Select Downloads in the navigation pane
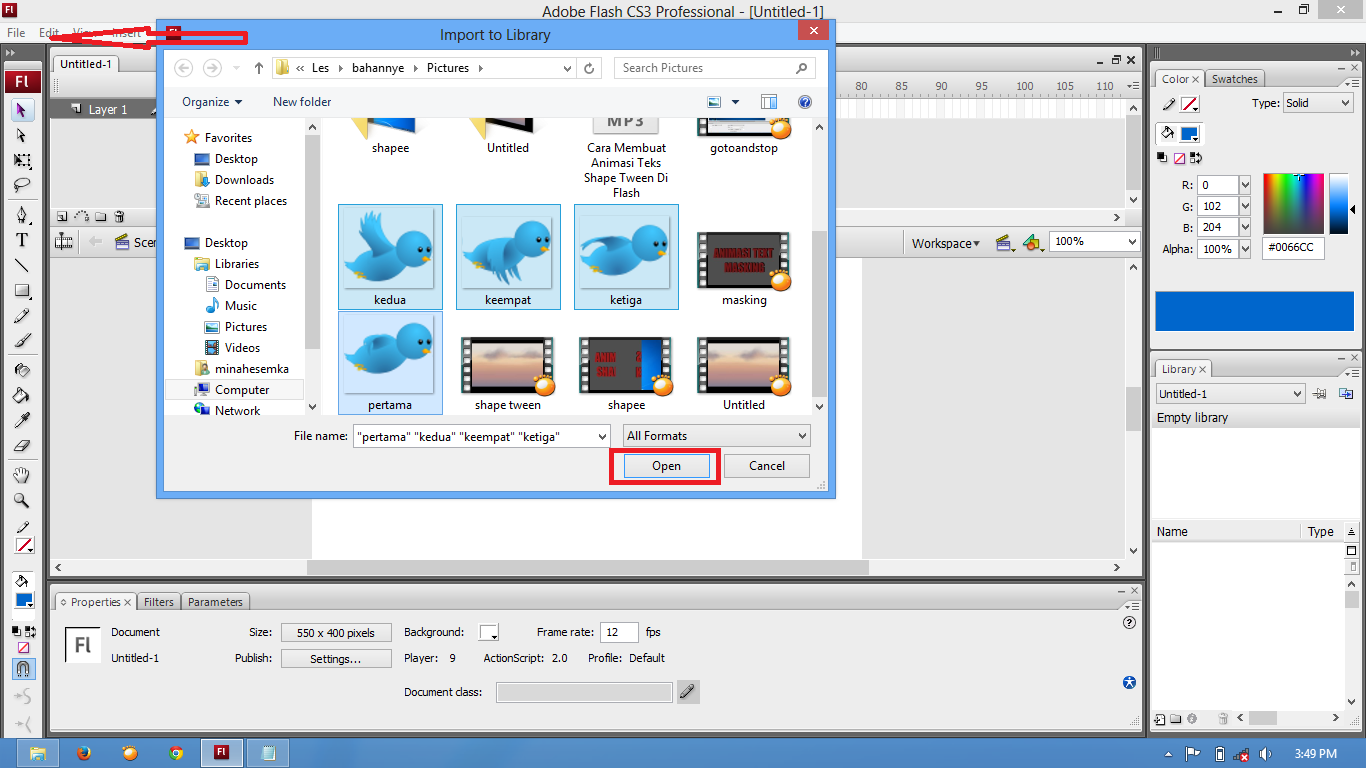The height and width of the screenshot is (768, 1366). [244, 180]
